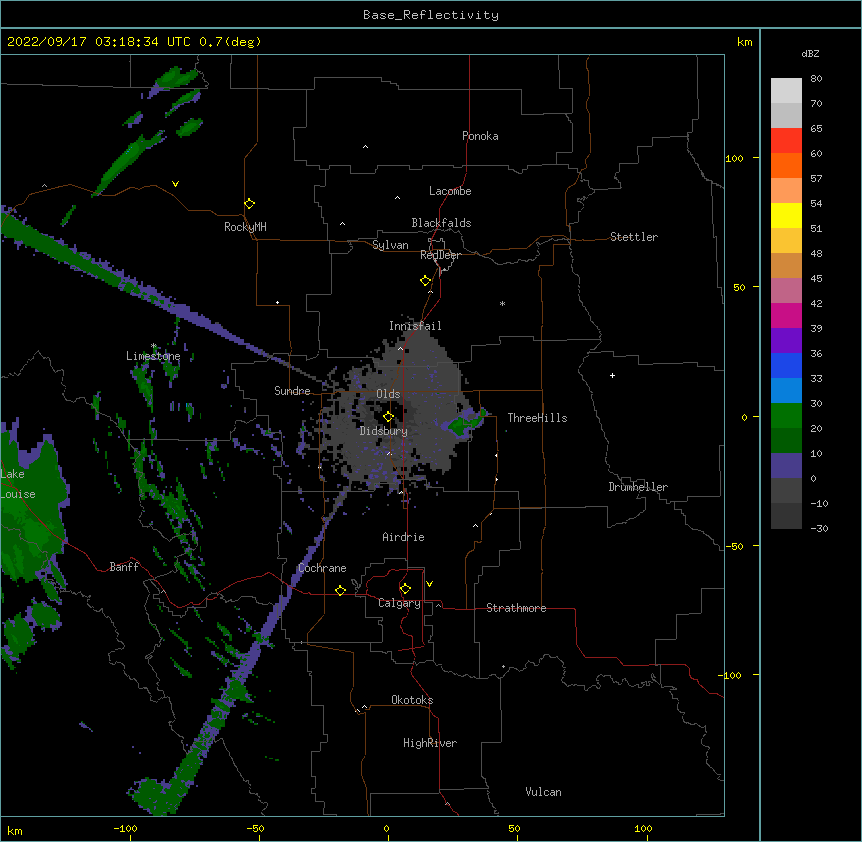Click the Calgary city label
This screenshot has width=862, height=842.
click(400, 603)
